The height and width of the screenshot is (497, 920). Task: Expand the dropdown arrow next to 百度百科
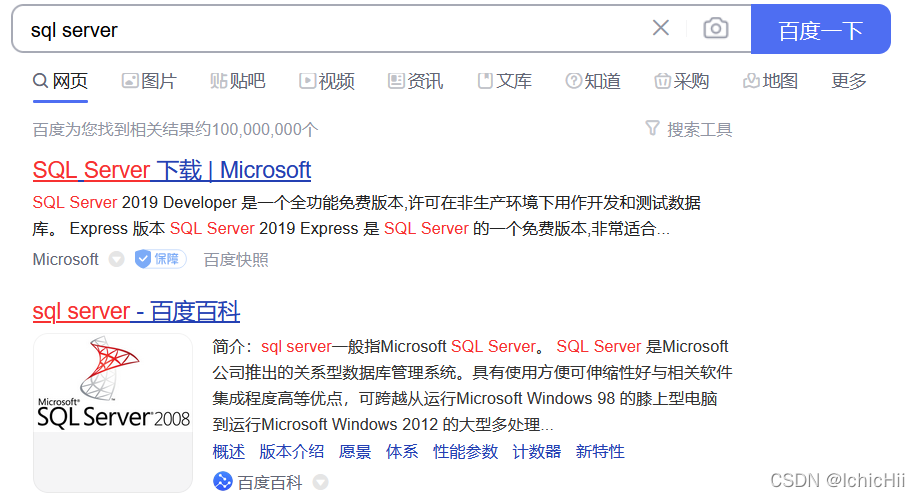(x=320, y=482)
